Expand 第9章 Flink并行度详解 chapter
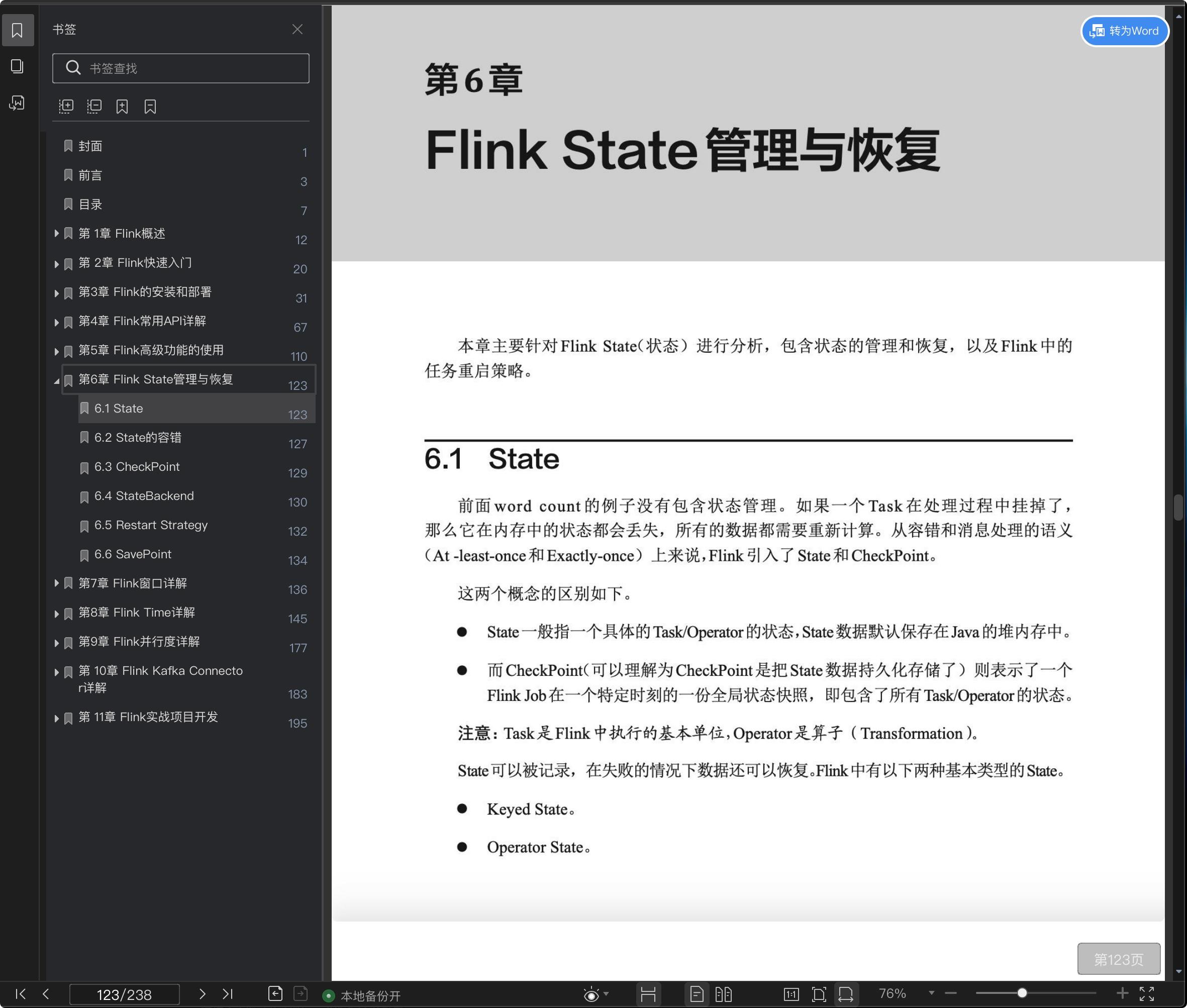1187x1008 pixels. 57,643
